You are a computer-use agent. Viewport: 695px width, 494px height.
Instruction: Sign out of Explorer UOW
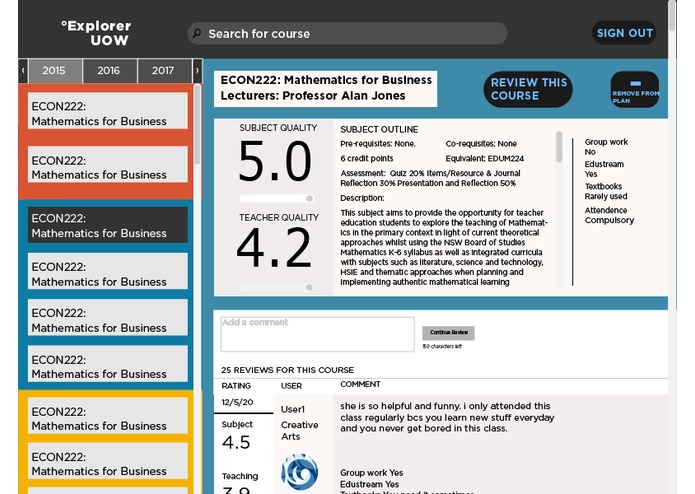click(x=624, y=33)
